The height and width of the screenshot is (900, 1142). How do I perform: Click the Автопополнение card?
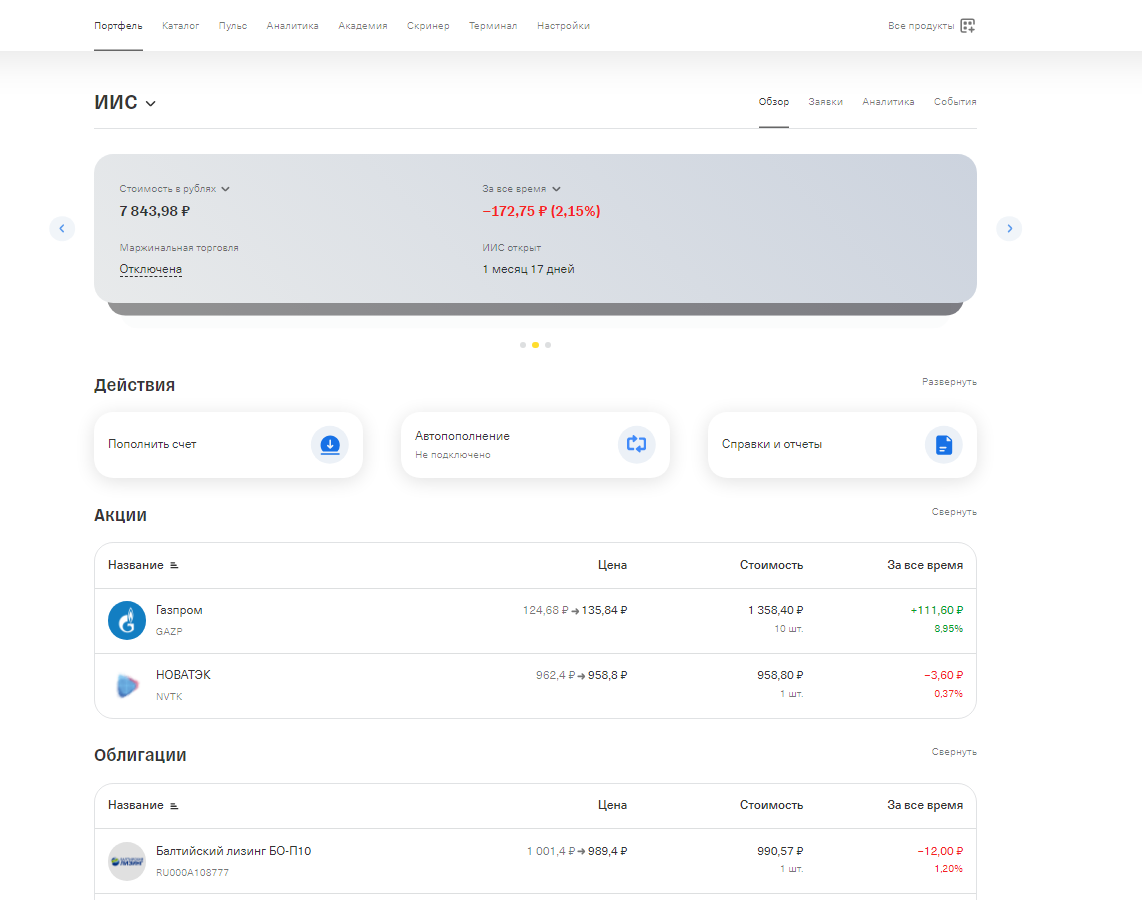pyautogui.click(x=535, y=445)
